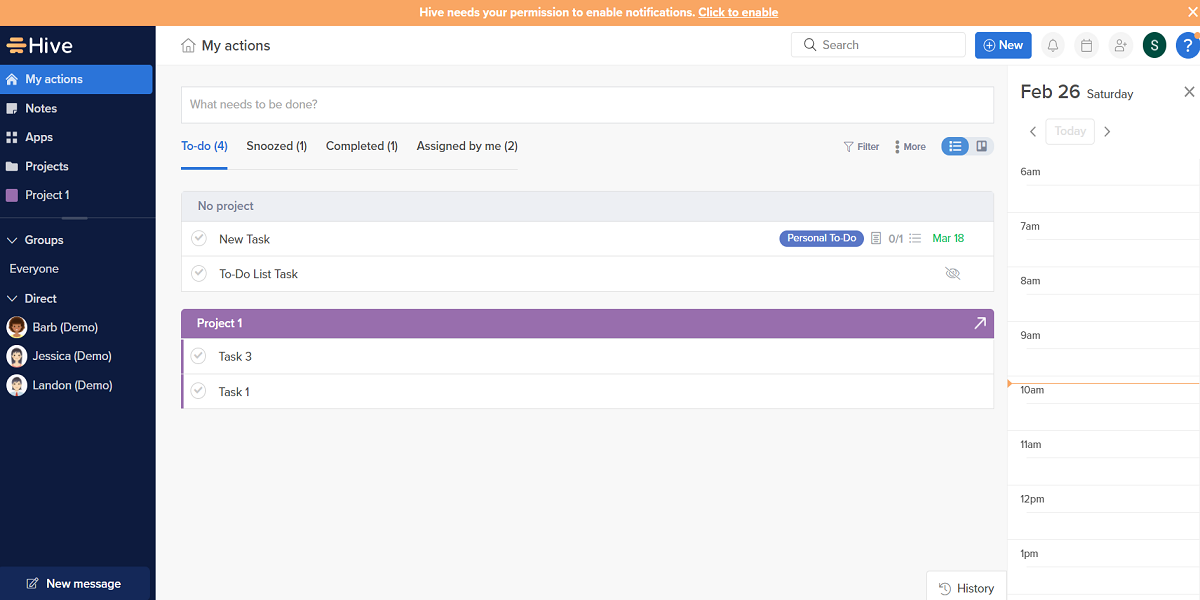Screen dimensions: 1200x600
Task: Click the subactions list icon on New Task
Action: tap(915, 239)
